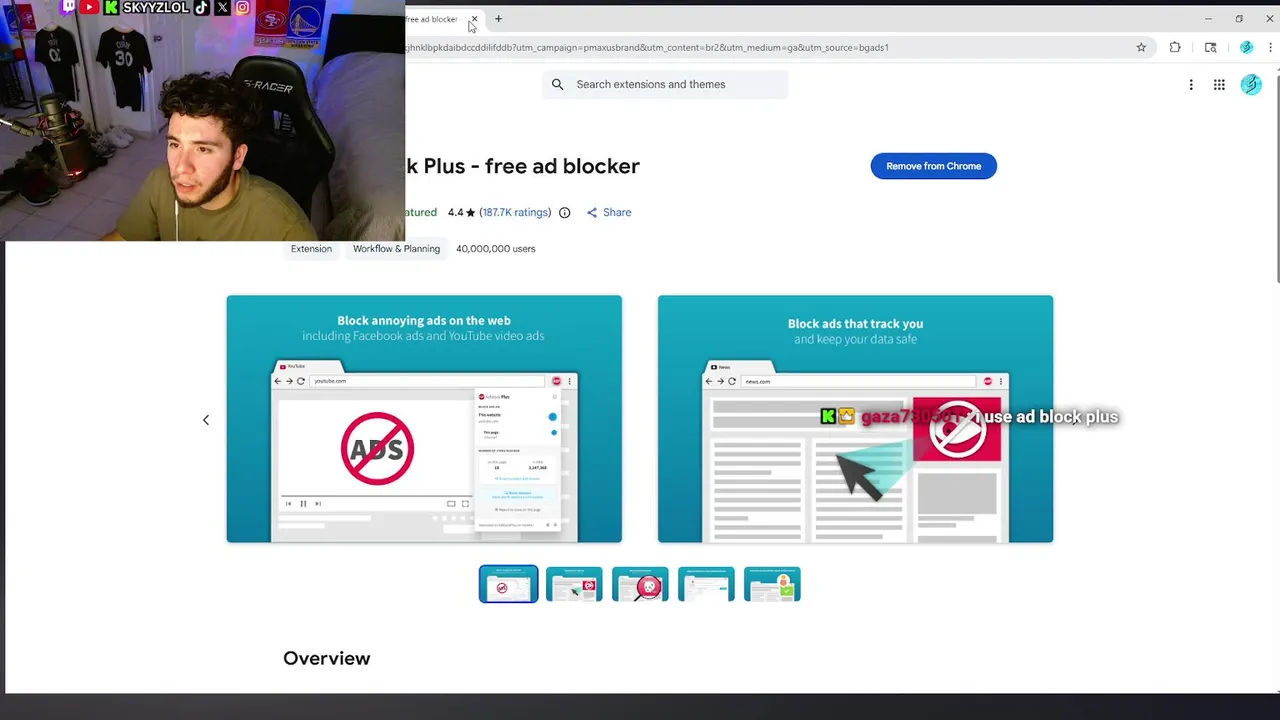Select second carousel thumbnail
Screen dimensions: 1280x720
tap(574, 584)
